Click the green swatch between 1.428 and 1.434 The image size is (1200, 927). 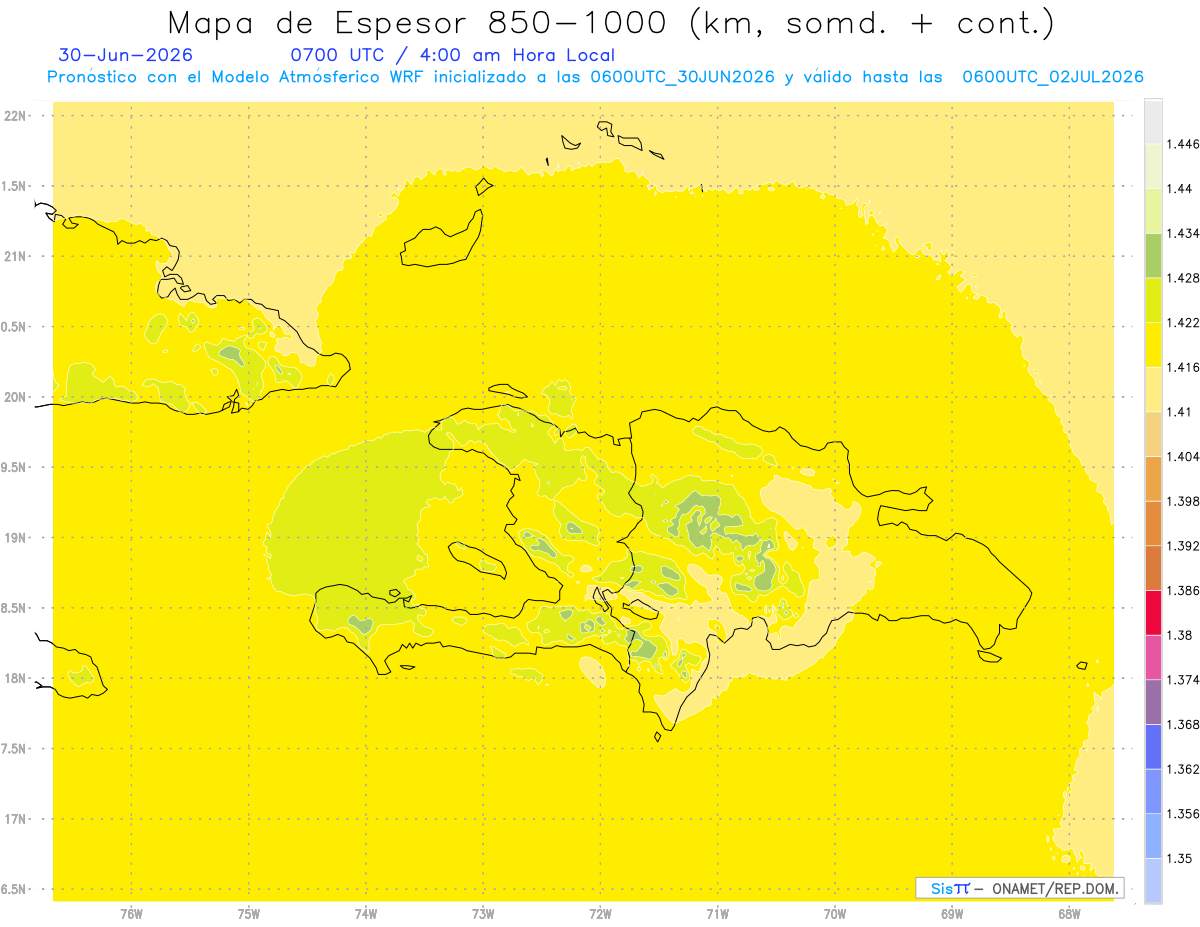coord(1153,255)
